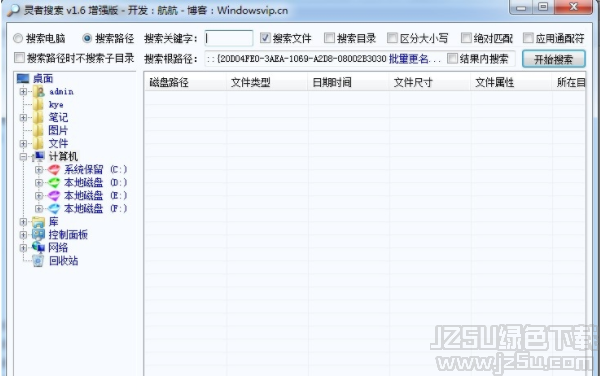Click the Desktop (桌面) monitor icon
Viewport: 600px width, 376px height.
(x=23, y=78)
